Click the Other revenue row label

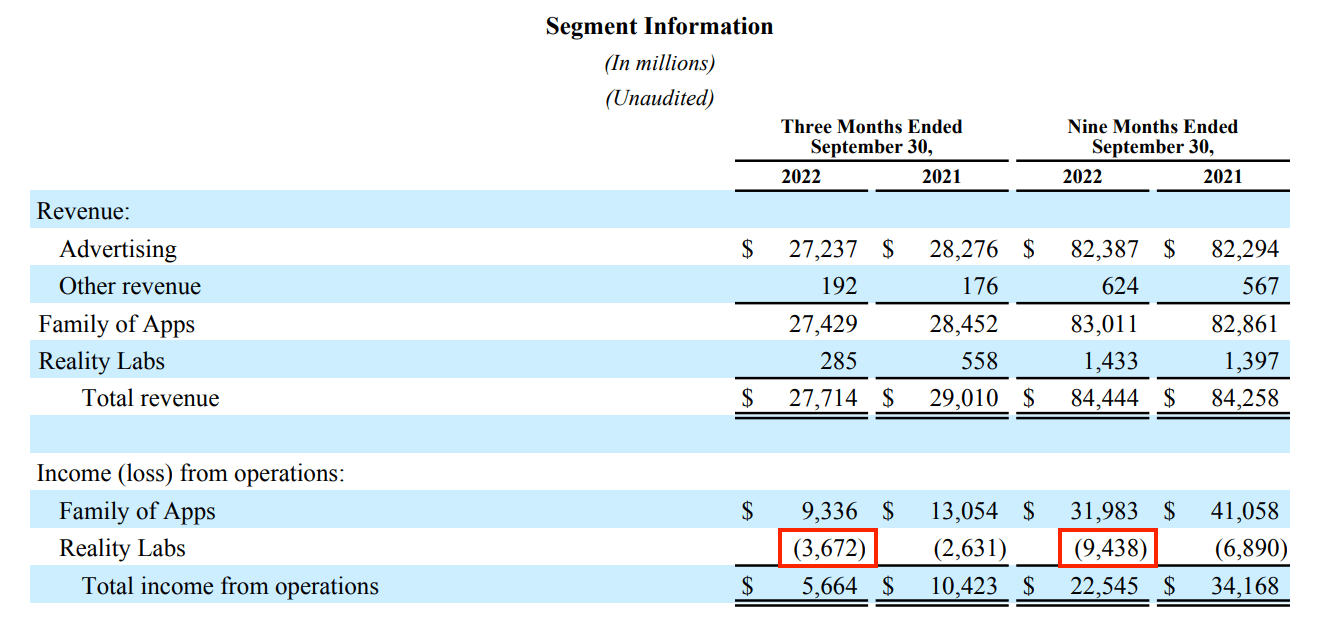pos(130,286)
